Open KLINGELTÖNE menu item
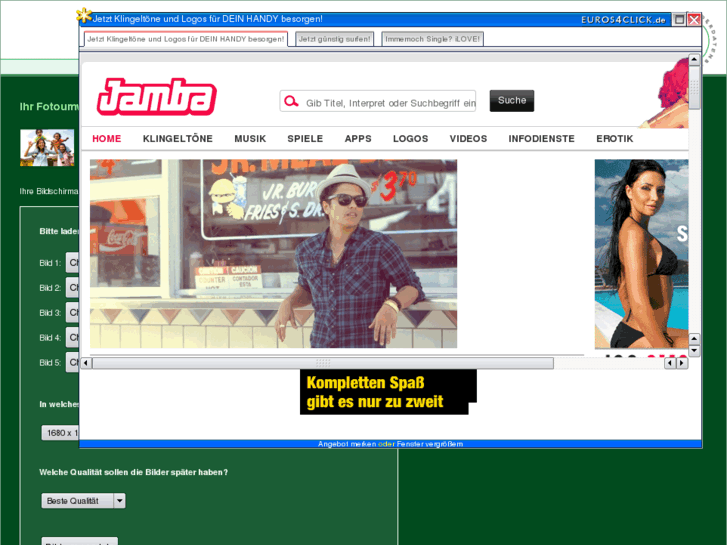 coord(178,139)
